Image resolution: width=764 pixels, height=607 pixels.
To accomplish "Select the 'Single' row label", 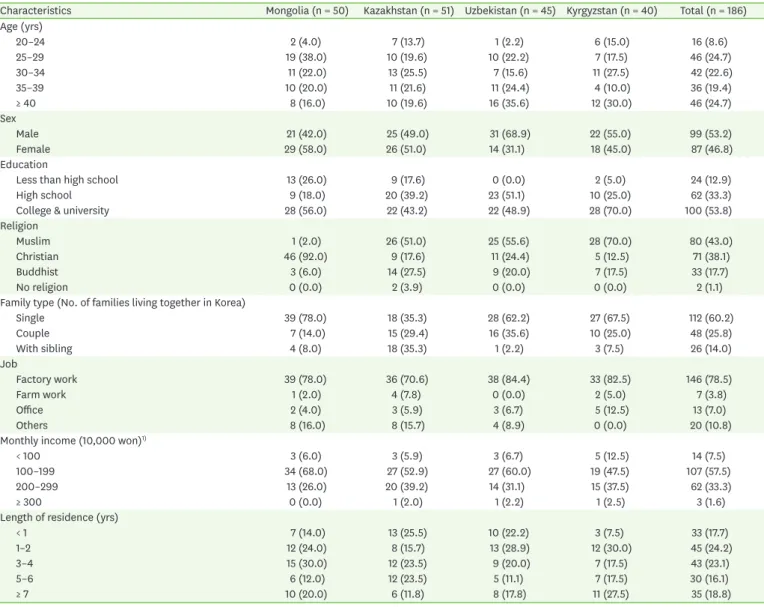I will pos(30,318).
